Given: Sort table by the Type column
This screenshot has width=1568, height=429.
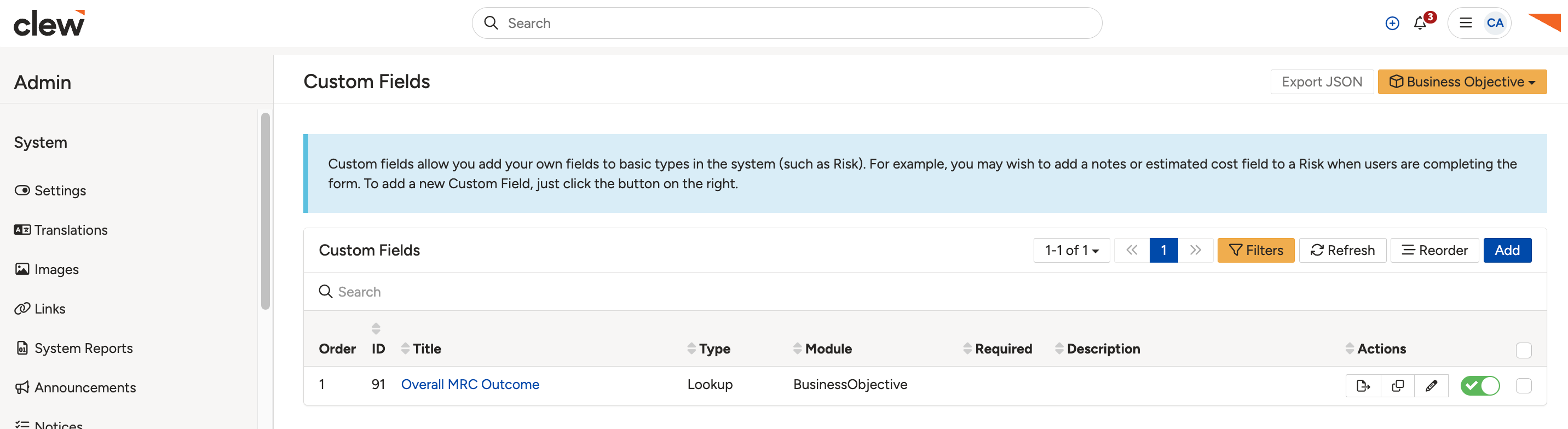Looking at the screenshot, I should [x=691, y=349].
